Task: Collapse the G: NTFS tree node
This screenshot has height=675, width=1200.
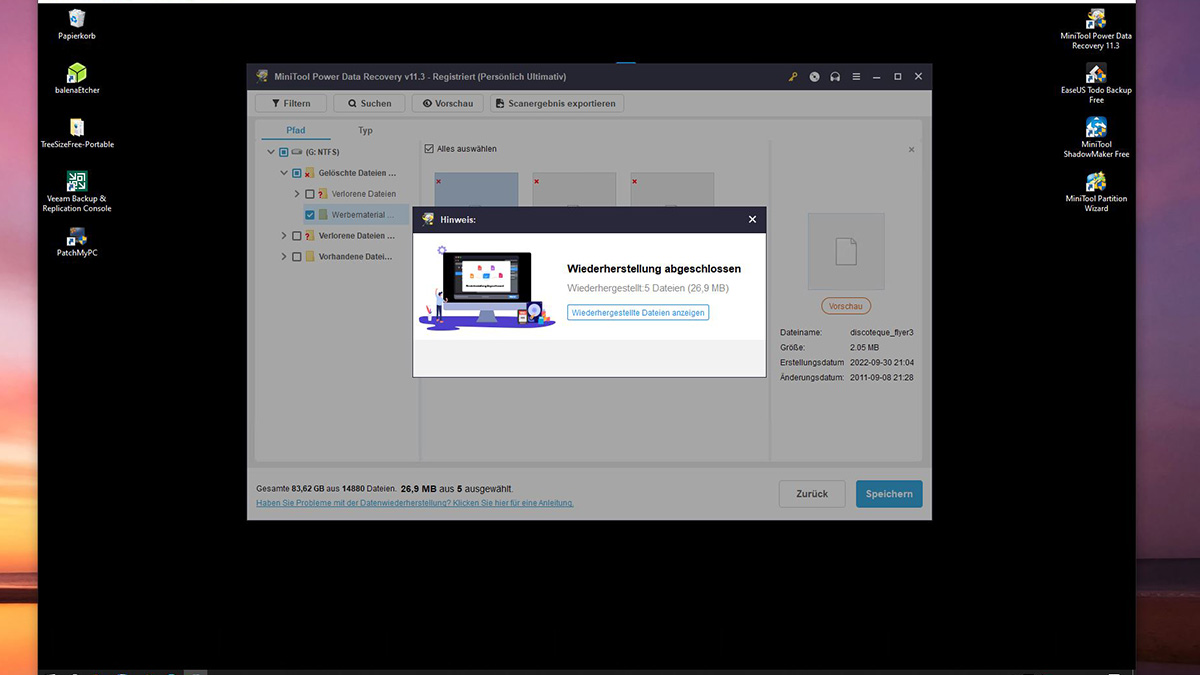Action: coord(271,152)
